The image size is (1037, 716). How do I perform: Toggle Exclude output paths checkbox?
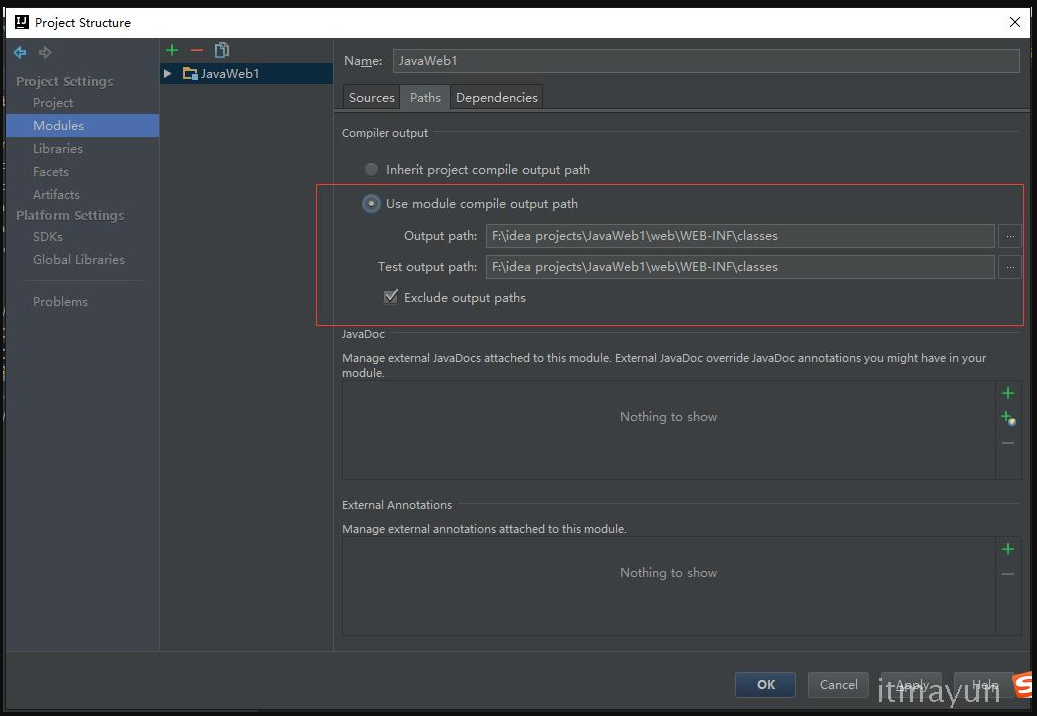tap(391, 297)
